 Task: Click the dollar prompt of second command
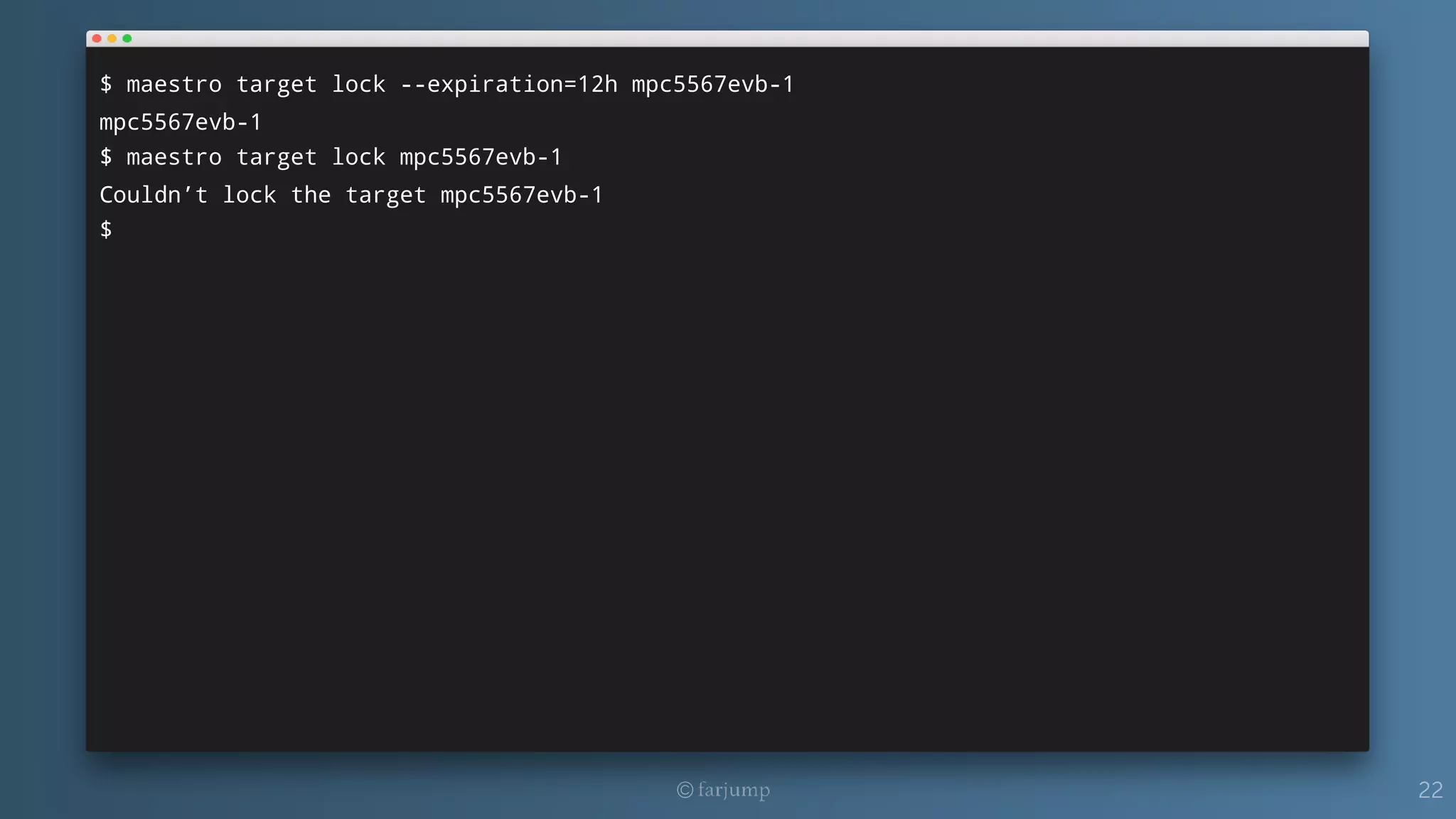[x=106, y=156]
